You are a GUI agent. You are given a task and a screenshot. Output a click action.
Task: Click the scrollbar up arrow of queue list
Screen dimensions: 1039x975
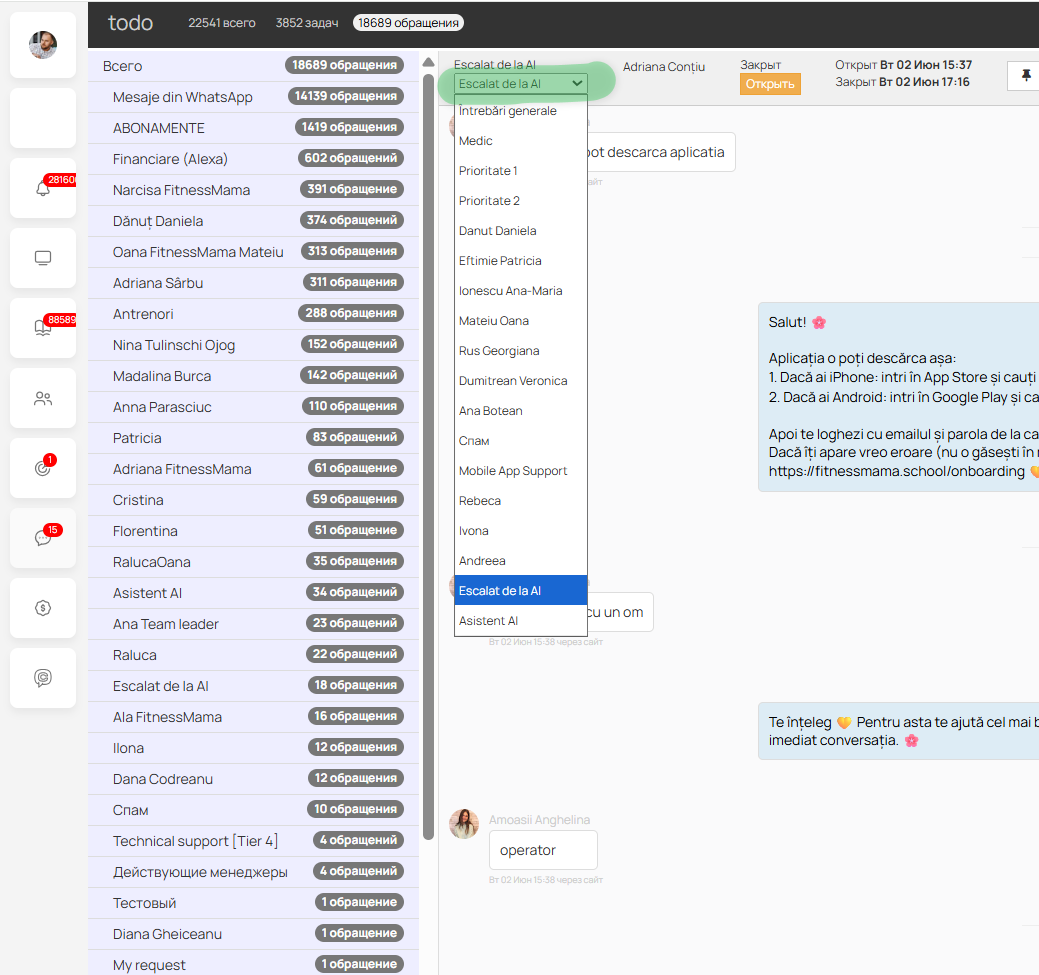point(429,62)
